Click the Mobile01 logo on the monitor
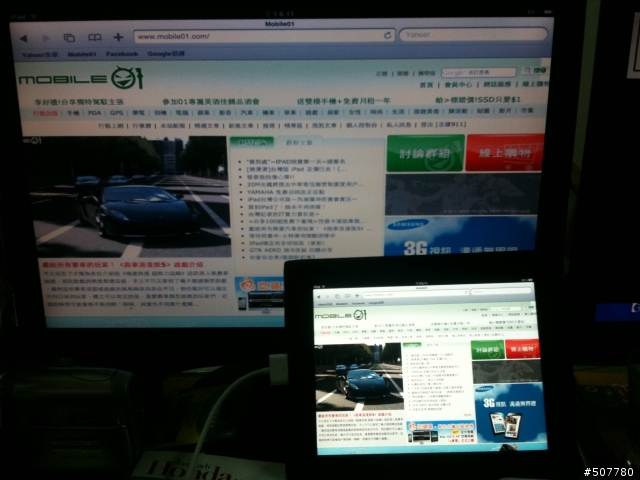Image resolution: width=640 pixels, height=480 pixels. 81,78
